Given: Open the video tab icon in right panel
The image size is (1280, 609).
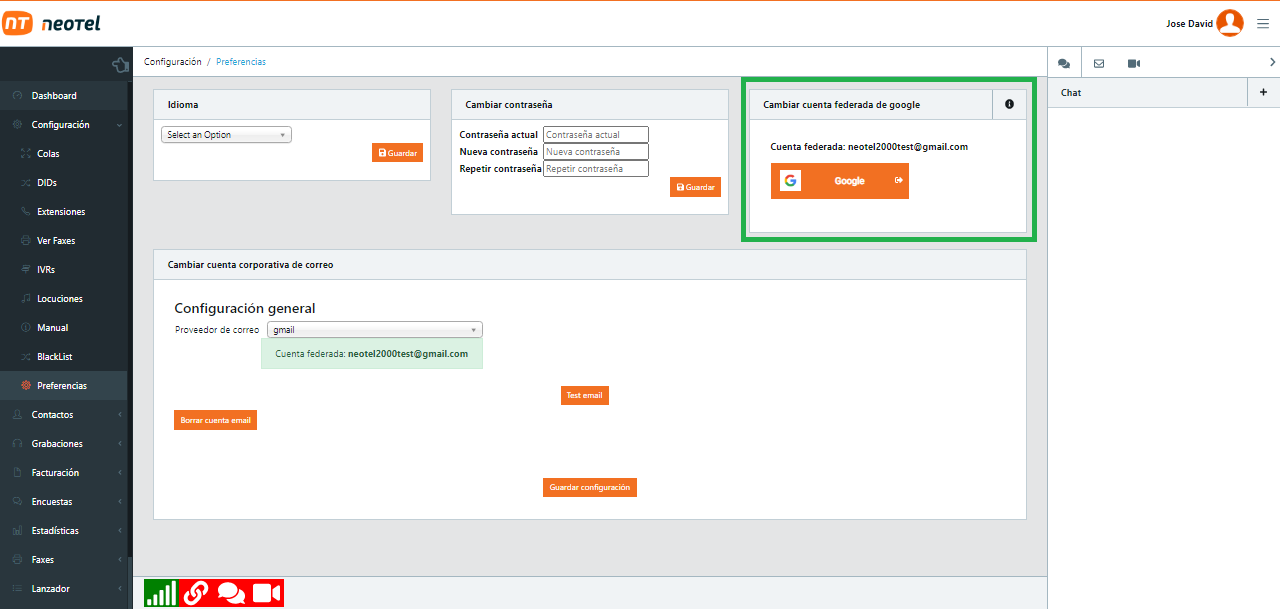Looking at the screenshot, I should tap(1134, 63).
